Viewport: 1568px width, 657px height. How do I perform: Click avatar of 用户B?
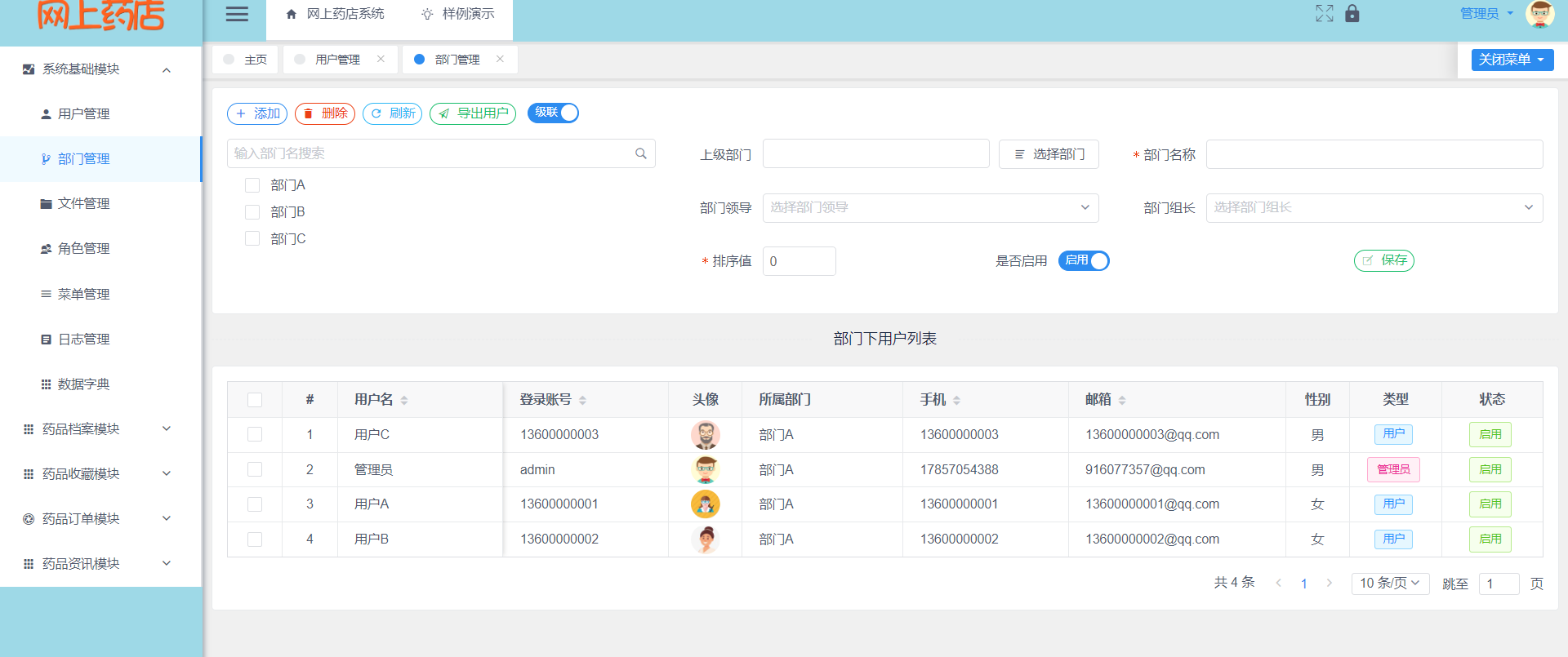706,539
